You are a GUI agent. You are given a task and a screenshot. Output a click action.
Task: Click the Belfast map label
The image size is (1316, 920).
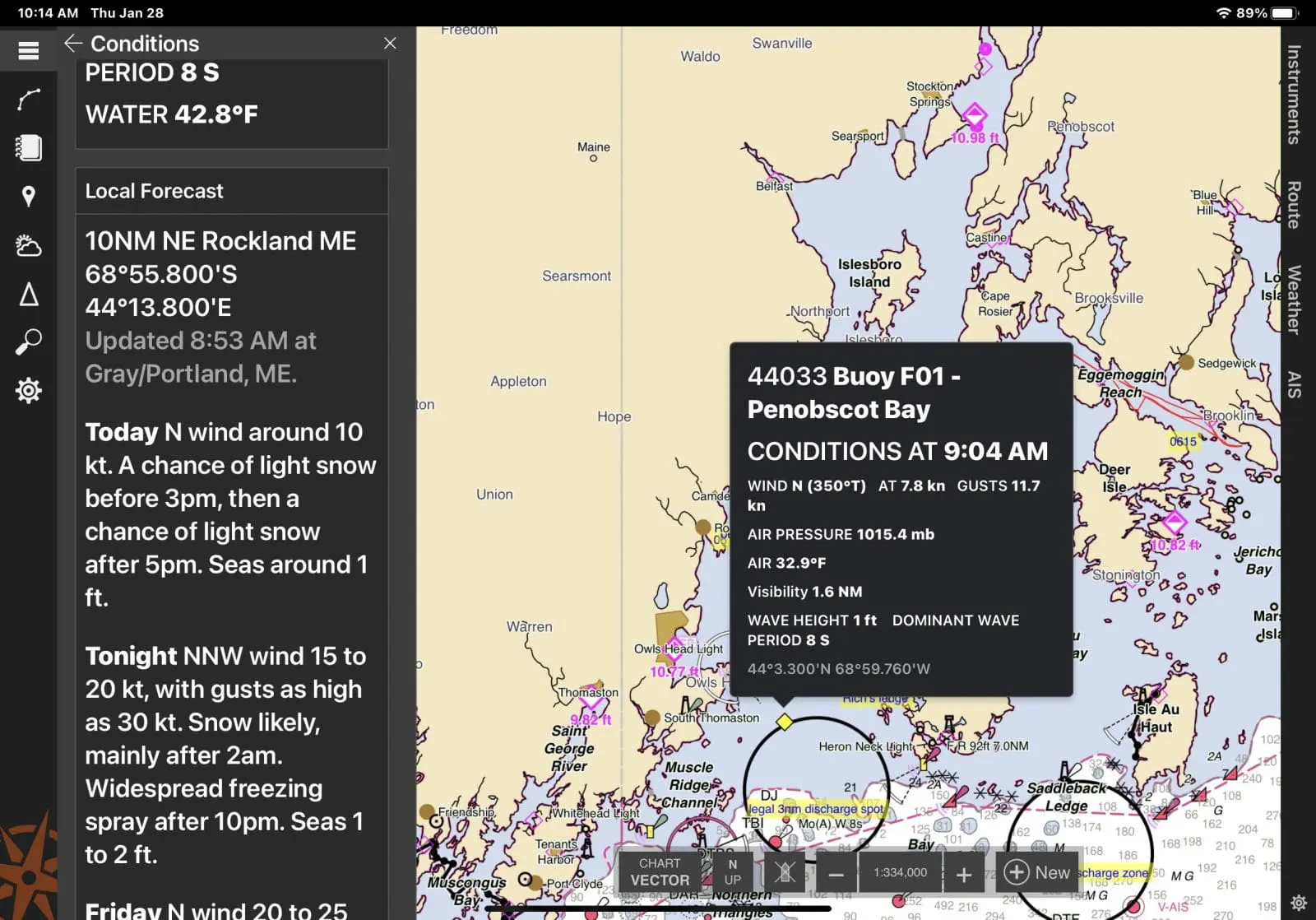pyautogui.click(x=774, y=186)
